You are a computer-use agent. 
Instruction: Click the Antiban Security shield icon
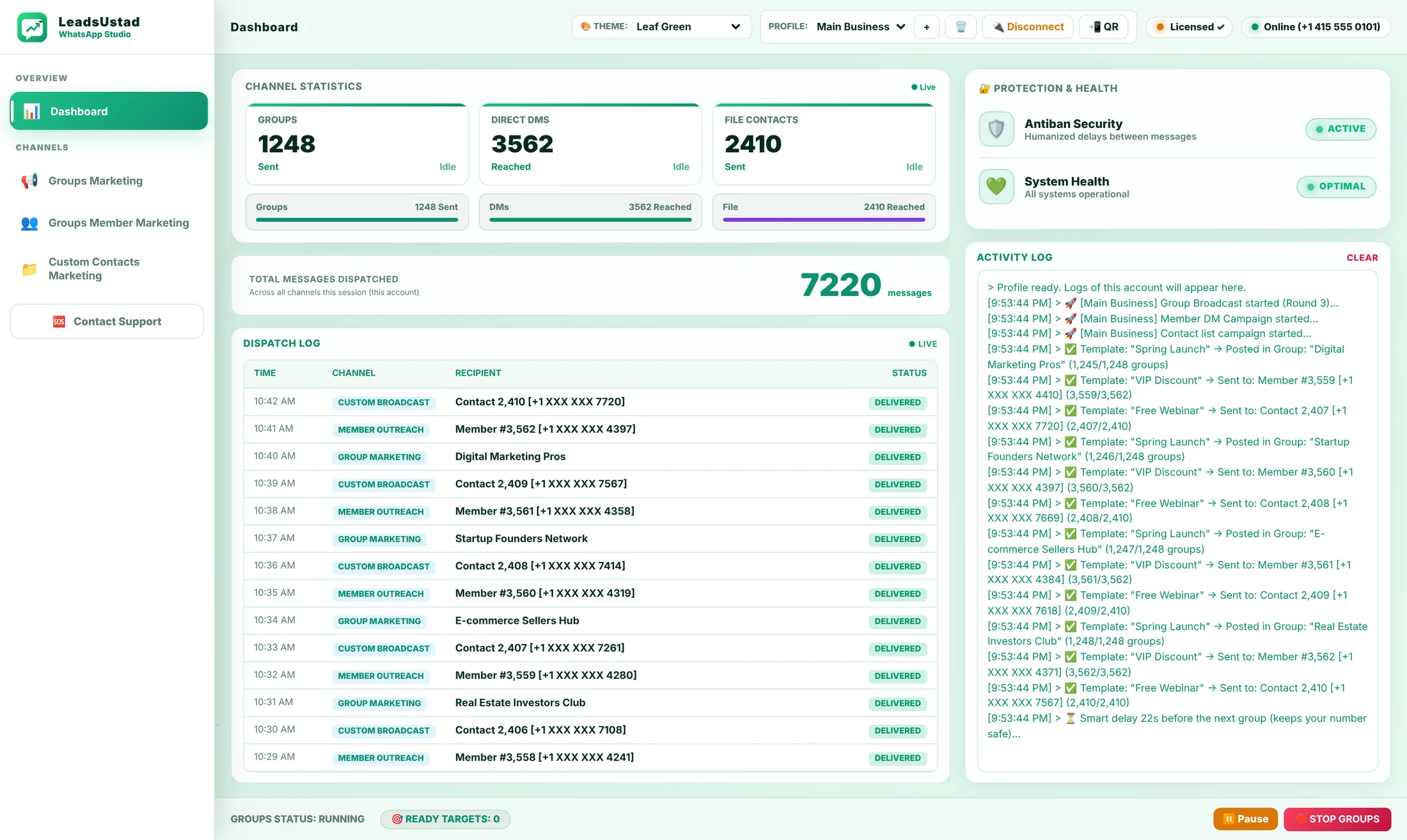pos(996,128)
